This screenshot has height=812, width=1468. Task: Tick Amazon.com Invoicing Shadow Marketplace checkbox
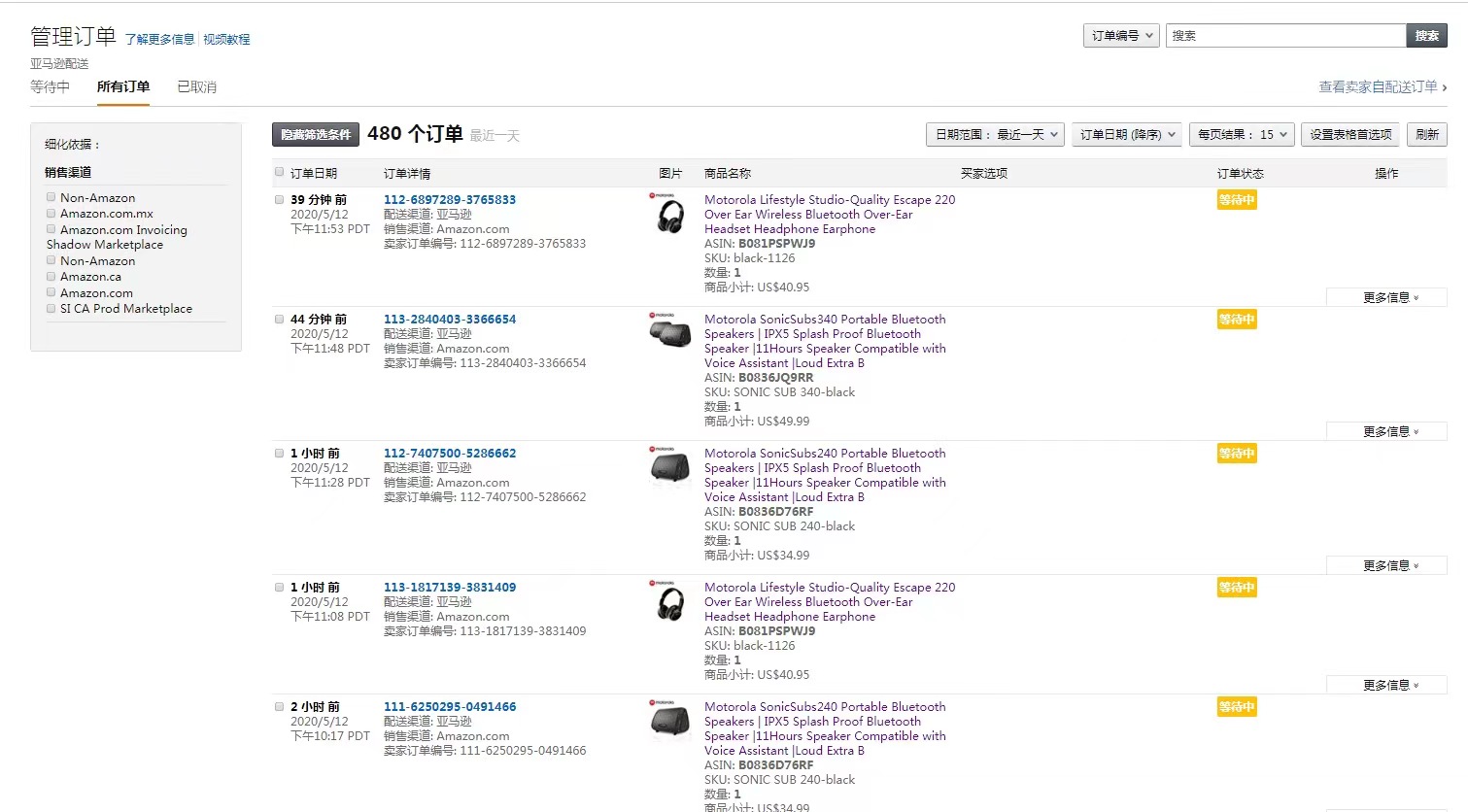[x=51, y=229]
